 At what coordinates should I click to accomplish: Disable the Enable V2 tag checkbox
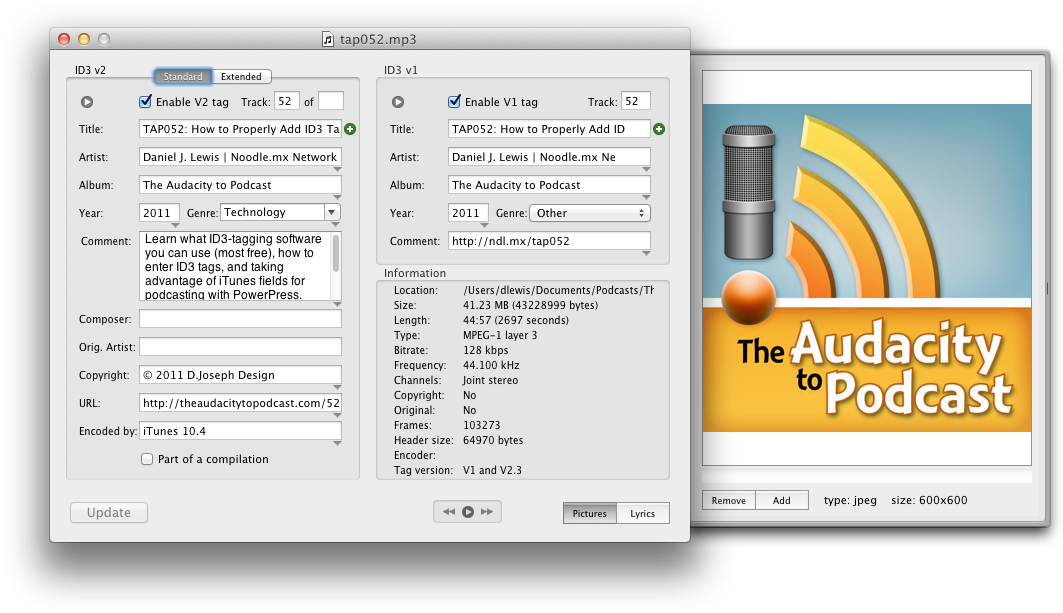[146, 102]
